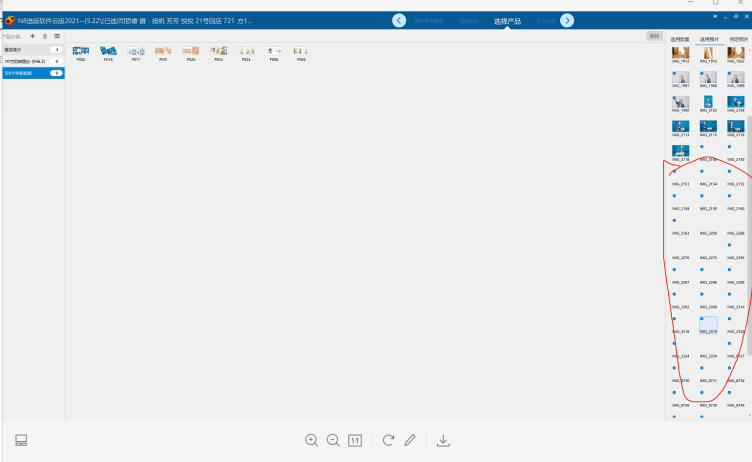752x462 pixels.
Task: Reset view to 1:1 scale
Action: pyautogui.click(x=355, y=440)
